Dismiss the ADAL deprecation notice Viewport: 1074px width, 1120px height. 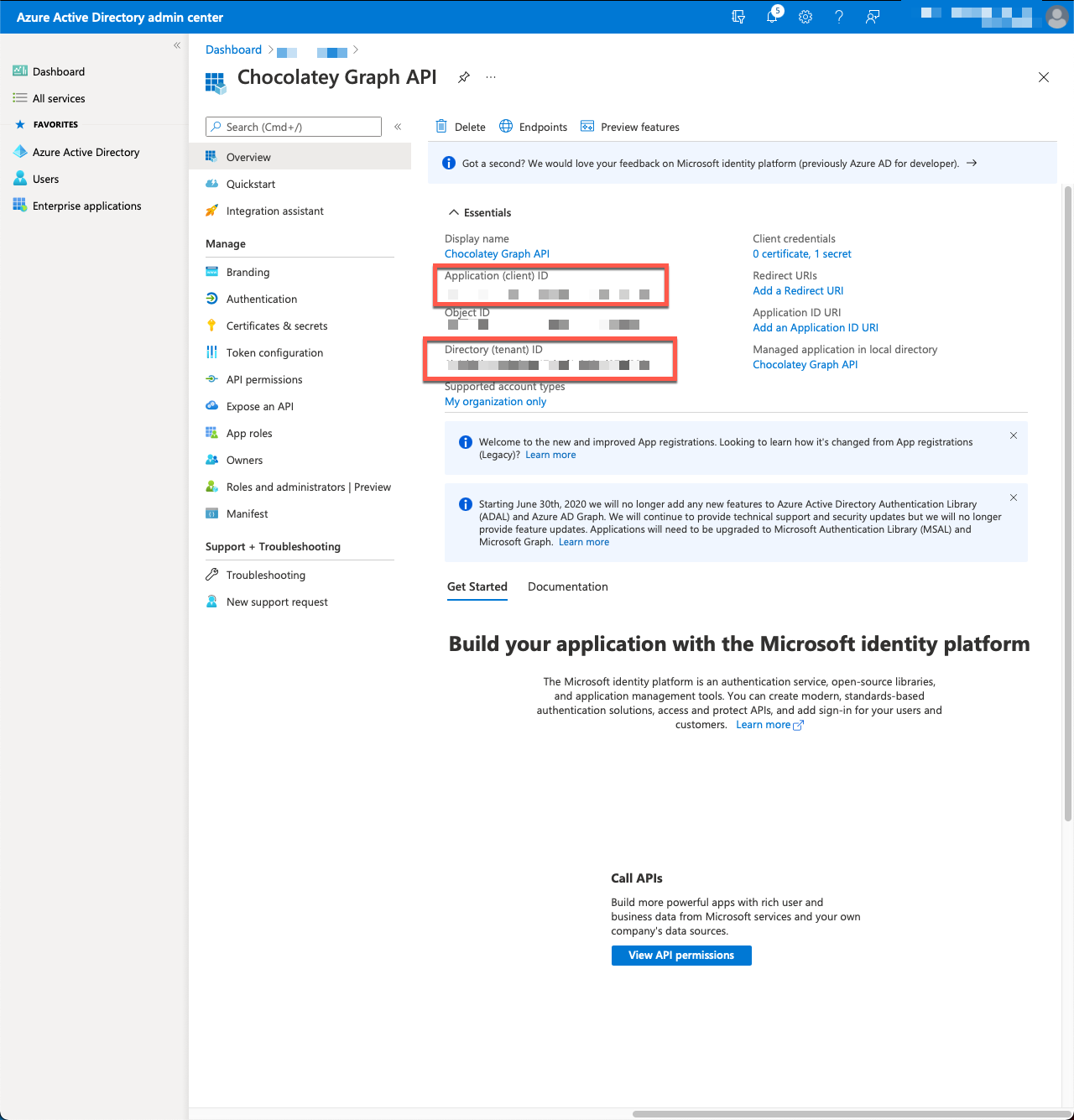(1014, 497)
